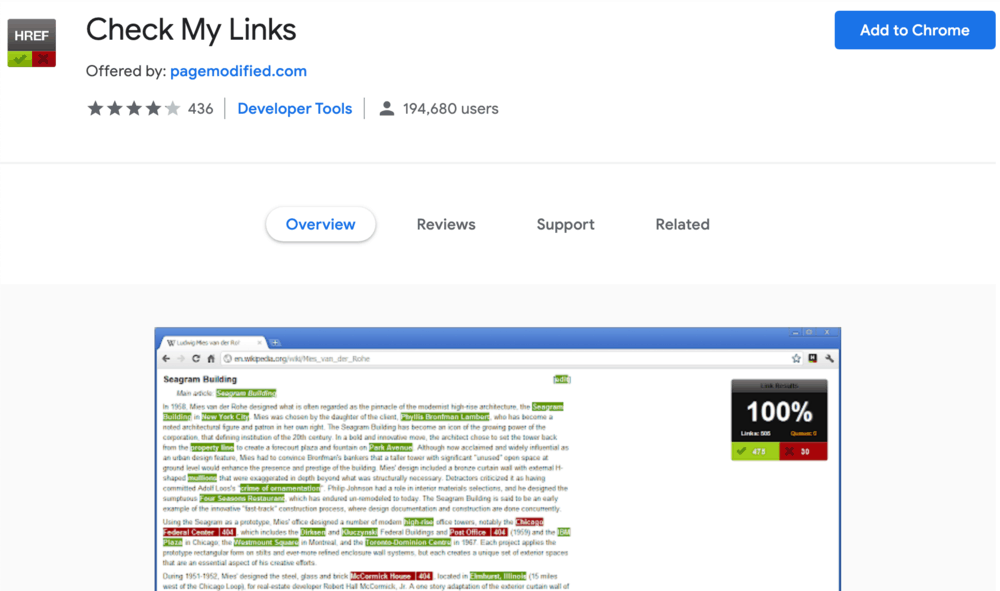The height and width of the screenshot is (591, 1000).
Task: Click the HREF logo of Check My Links
Action: click(31, 42)
